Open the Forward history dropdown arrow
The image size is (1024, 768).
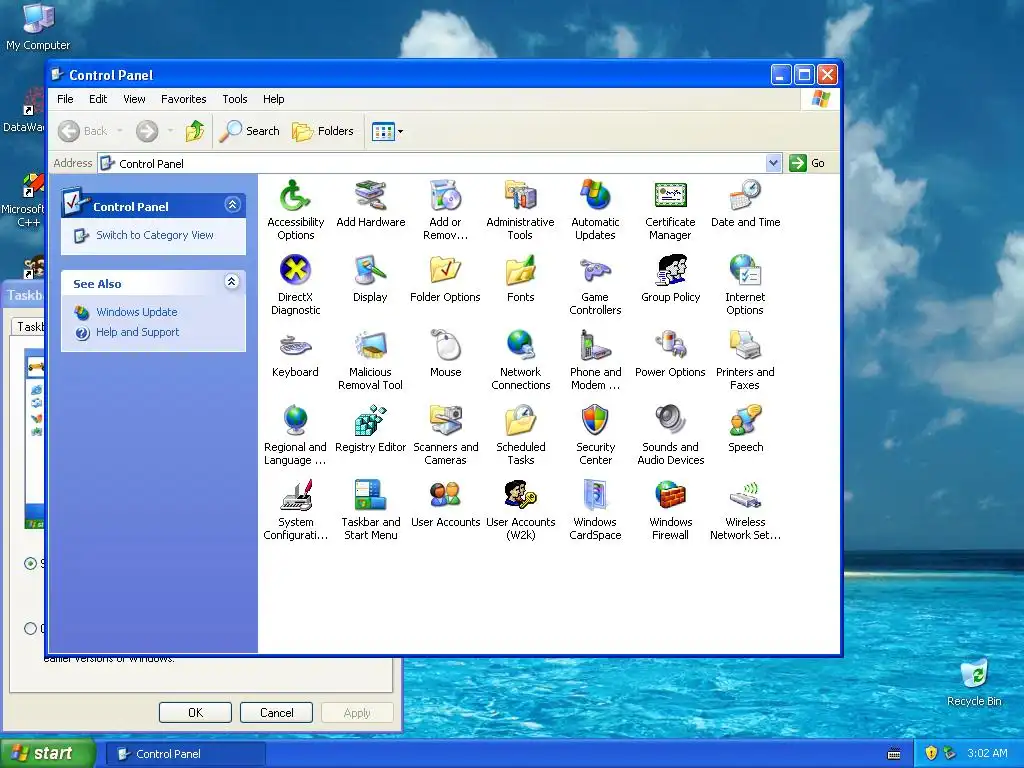(x=170, y=131)
